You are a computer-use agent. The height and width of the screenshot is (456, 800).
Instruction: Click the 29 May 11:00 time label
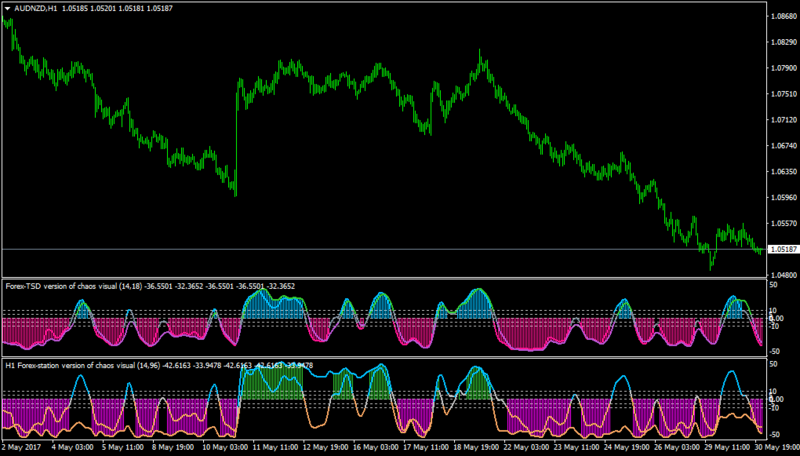tap(728, 446)
